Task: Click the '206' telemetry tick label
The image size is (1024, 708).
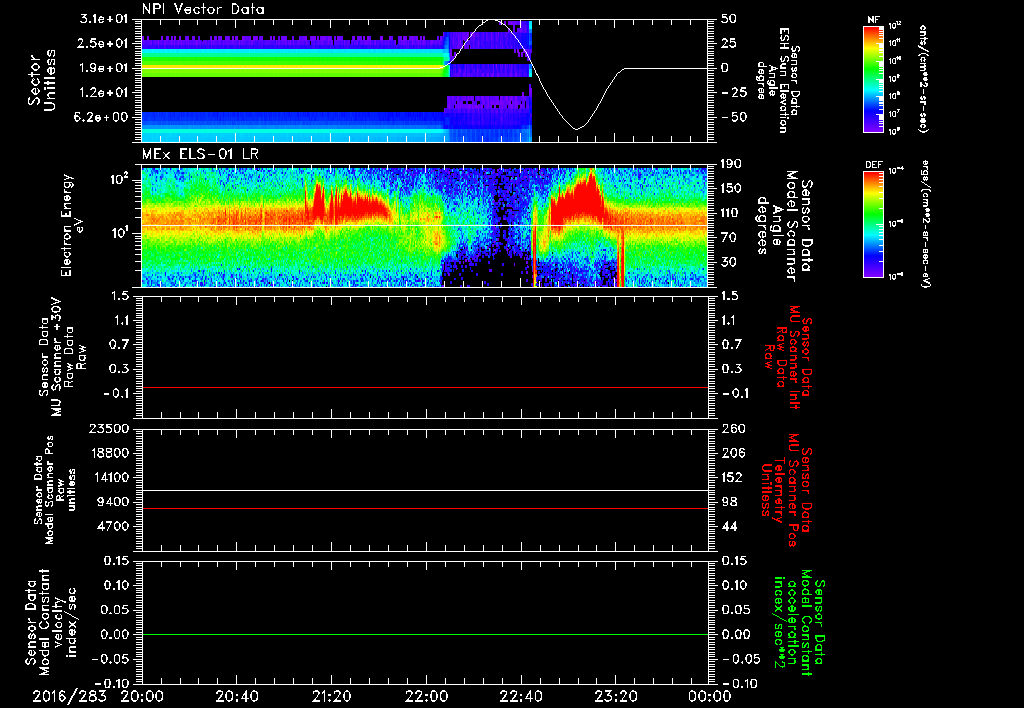Action: click(733, 453)
